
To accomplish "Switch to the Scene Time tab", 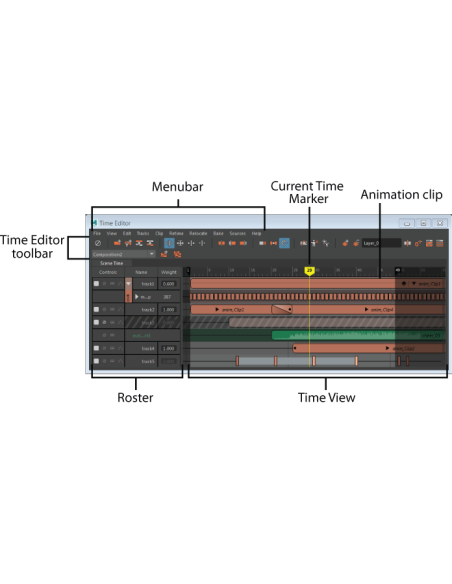I will [x=112, y=263].
